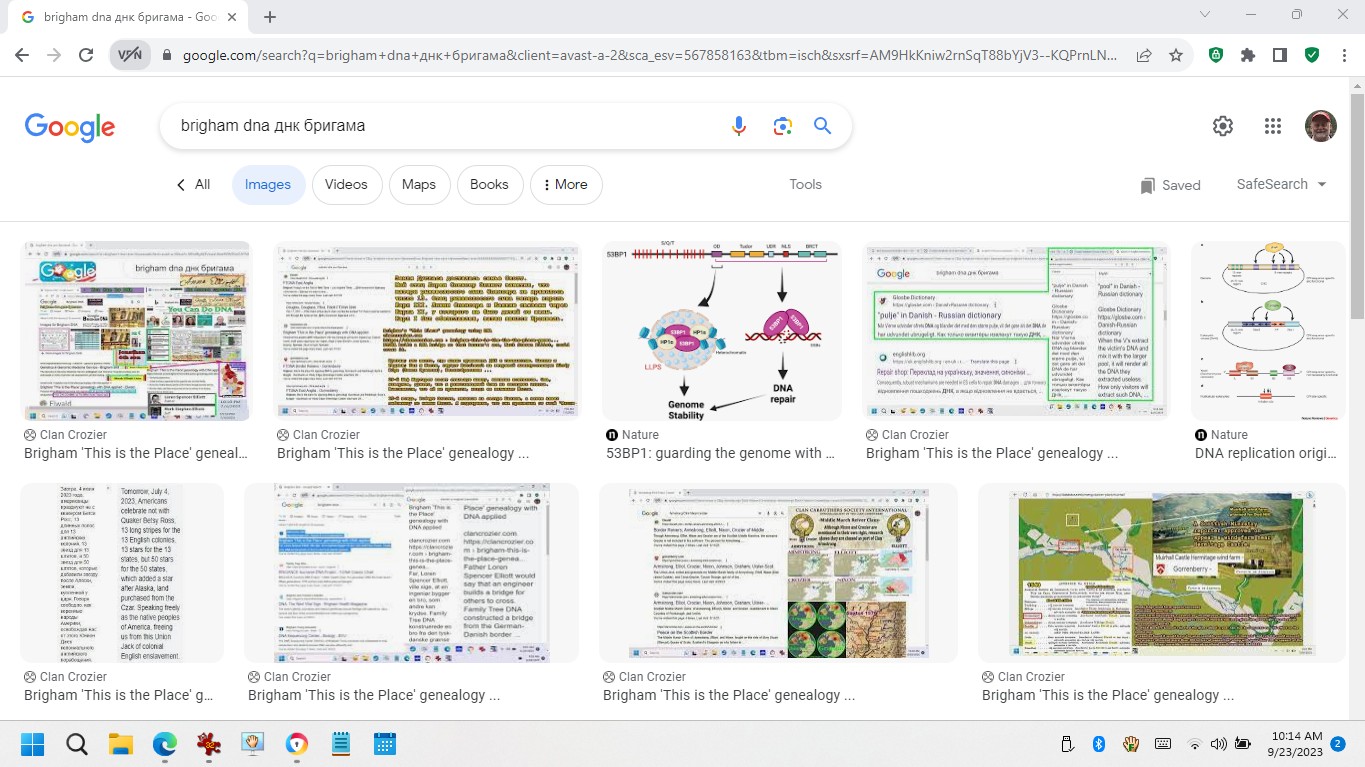Screen dimensions: 1365x767
Task: Open the green padlock shield extension
Action: point(1216,56)
